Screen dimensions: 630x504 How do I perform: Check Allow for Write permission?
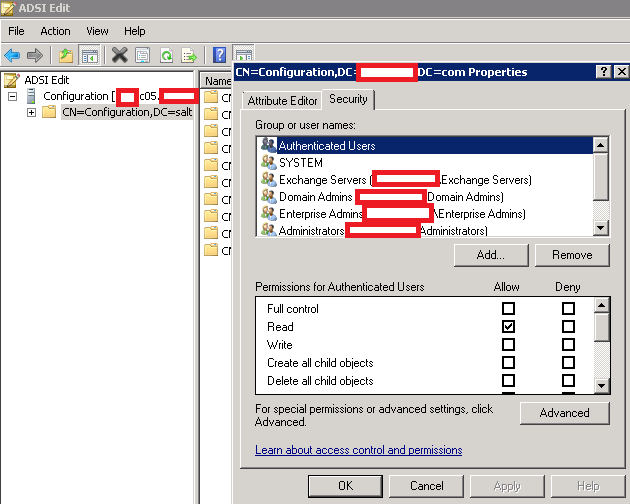coord(508,344)
